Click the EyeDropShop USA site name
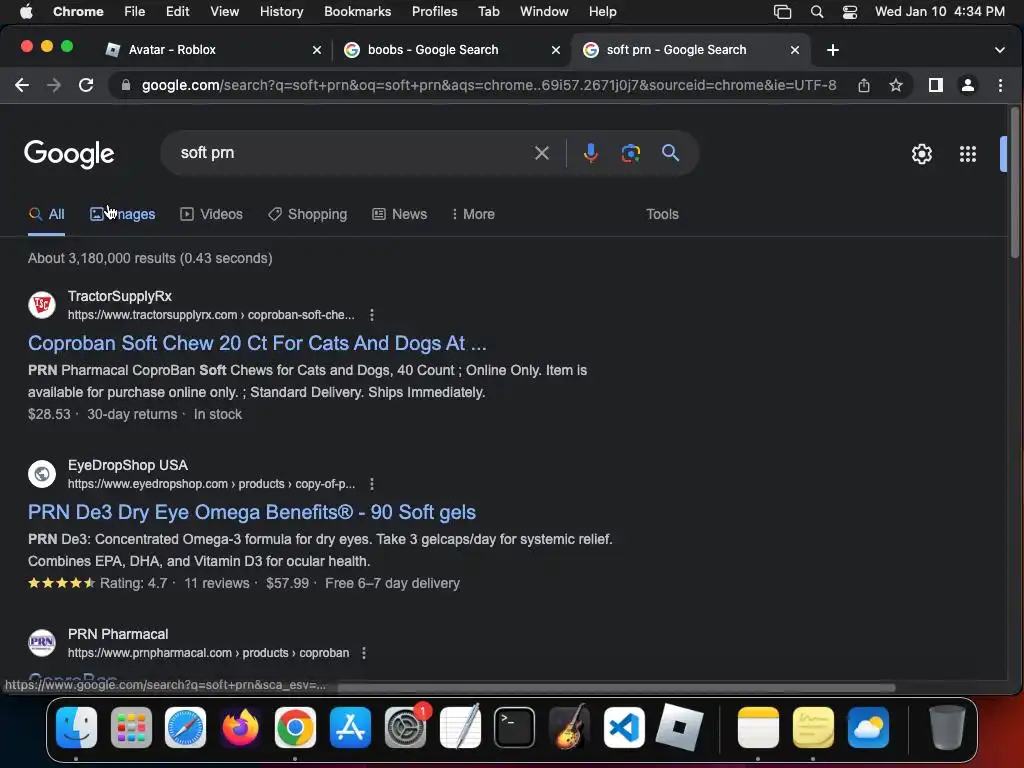 click(x=127, y=465)
